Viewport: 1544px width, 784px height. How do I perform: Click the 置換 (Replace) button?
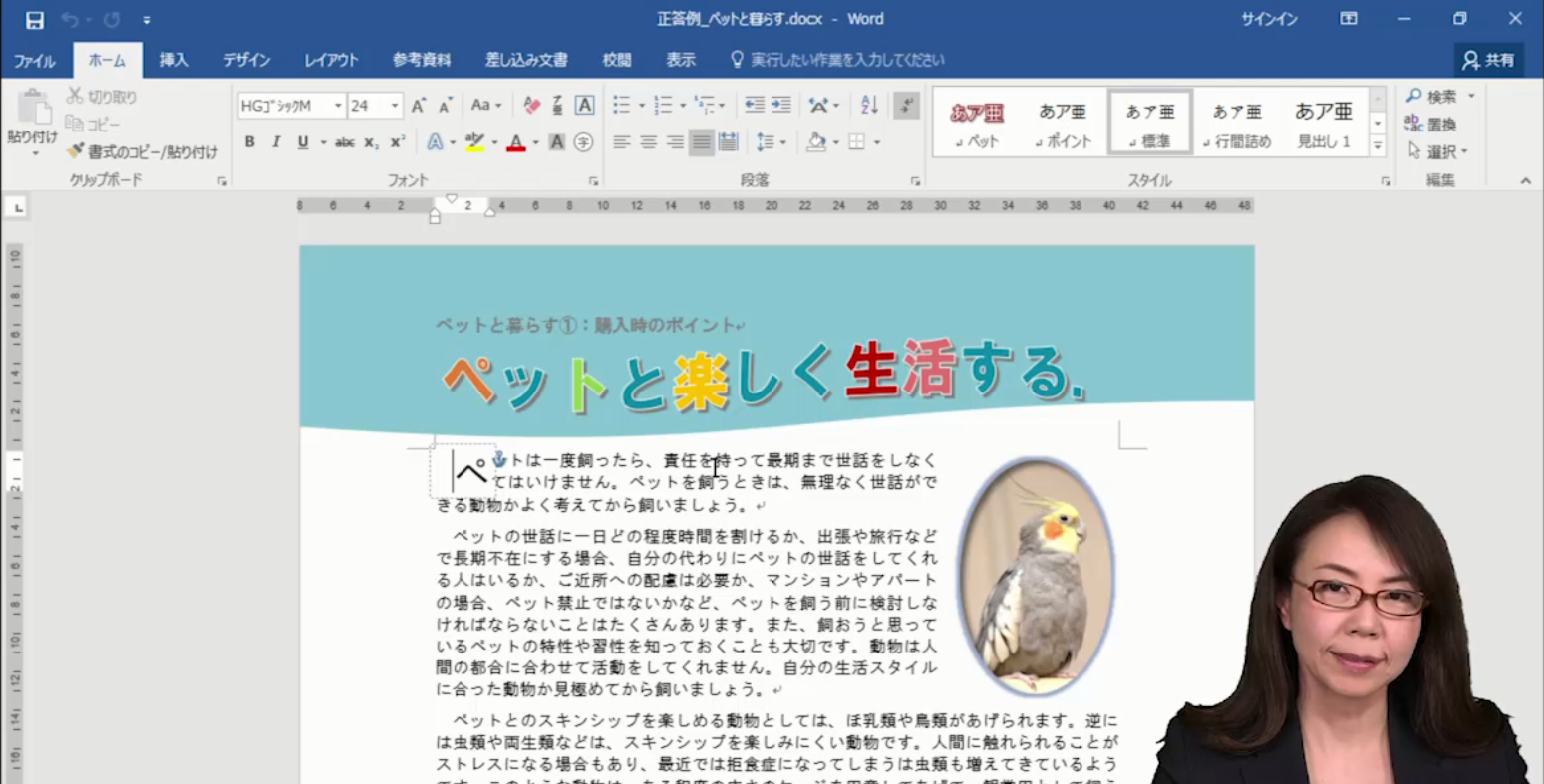[x=1431, y=125]
